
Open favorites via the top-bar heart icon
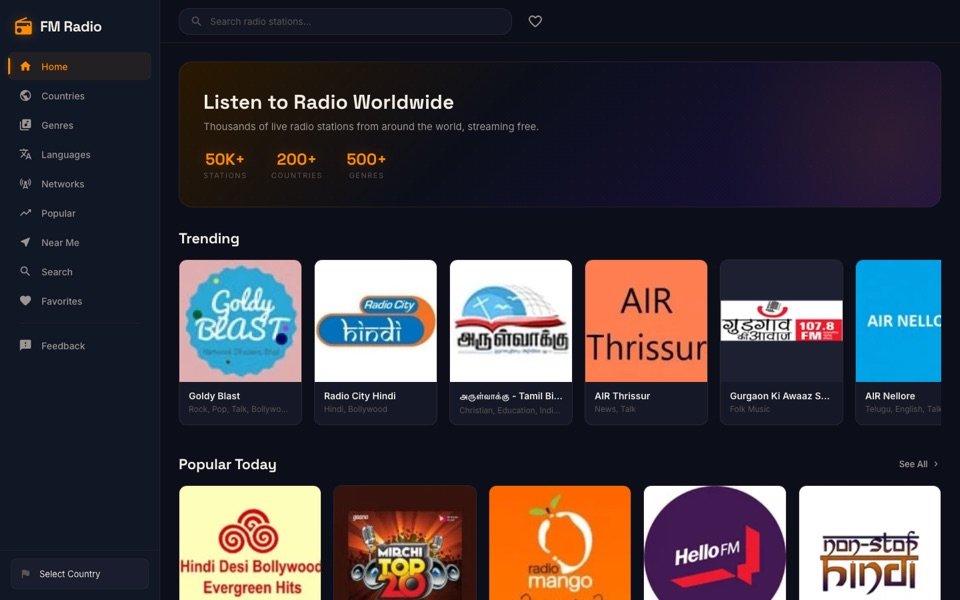click(x=535, y=21)
